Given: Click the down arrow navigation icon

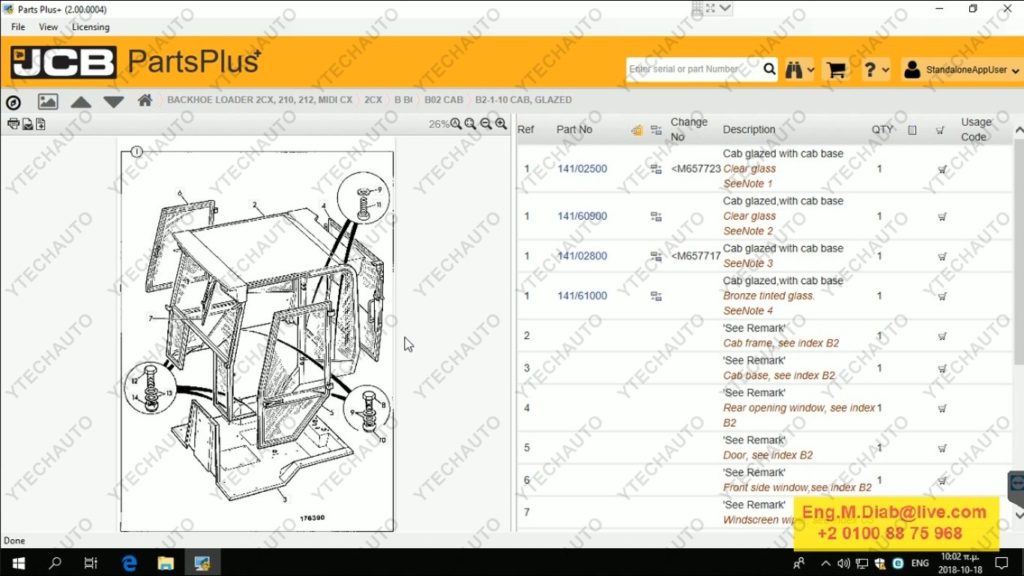Looking at the screenshot, I should tap(113, 102).
